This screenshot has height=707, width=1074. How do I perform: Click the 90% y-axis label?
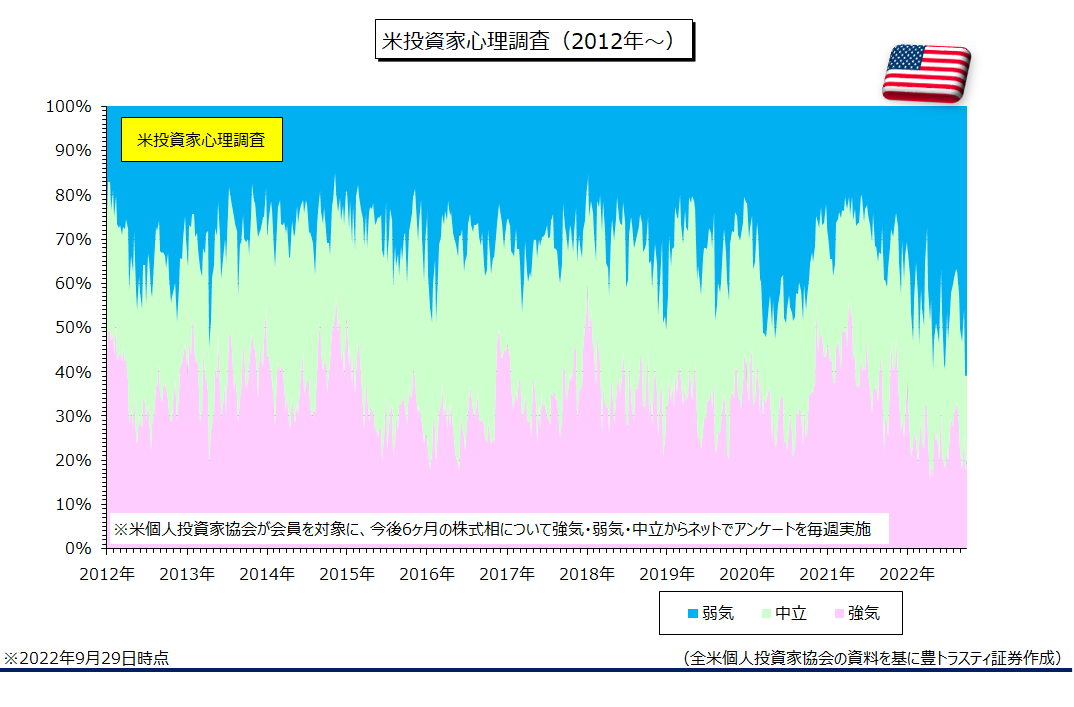click(73, 151)
